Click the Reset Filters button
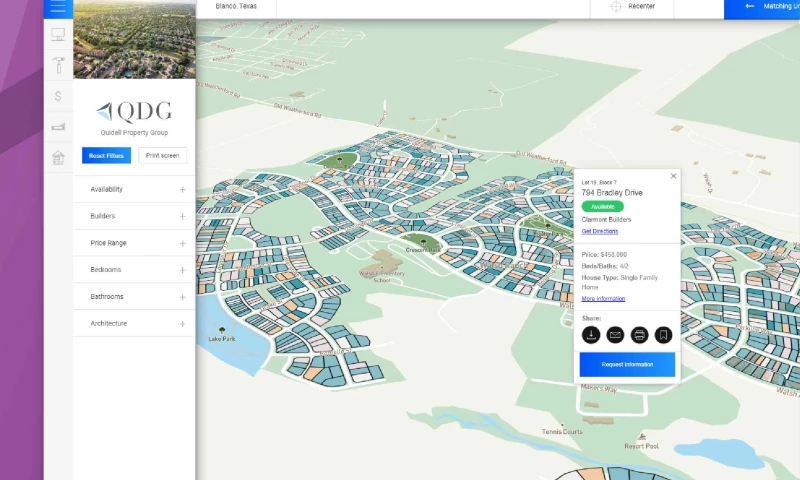The image size is (800, 480). [106, 156]
